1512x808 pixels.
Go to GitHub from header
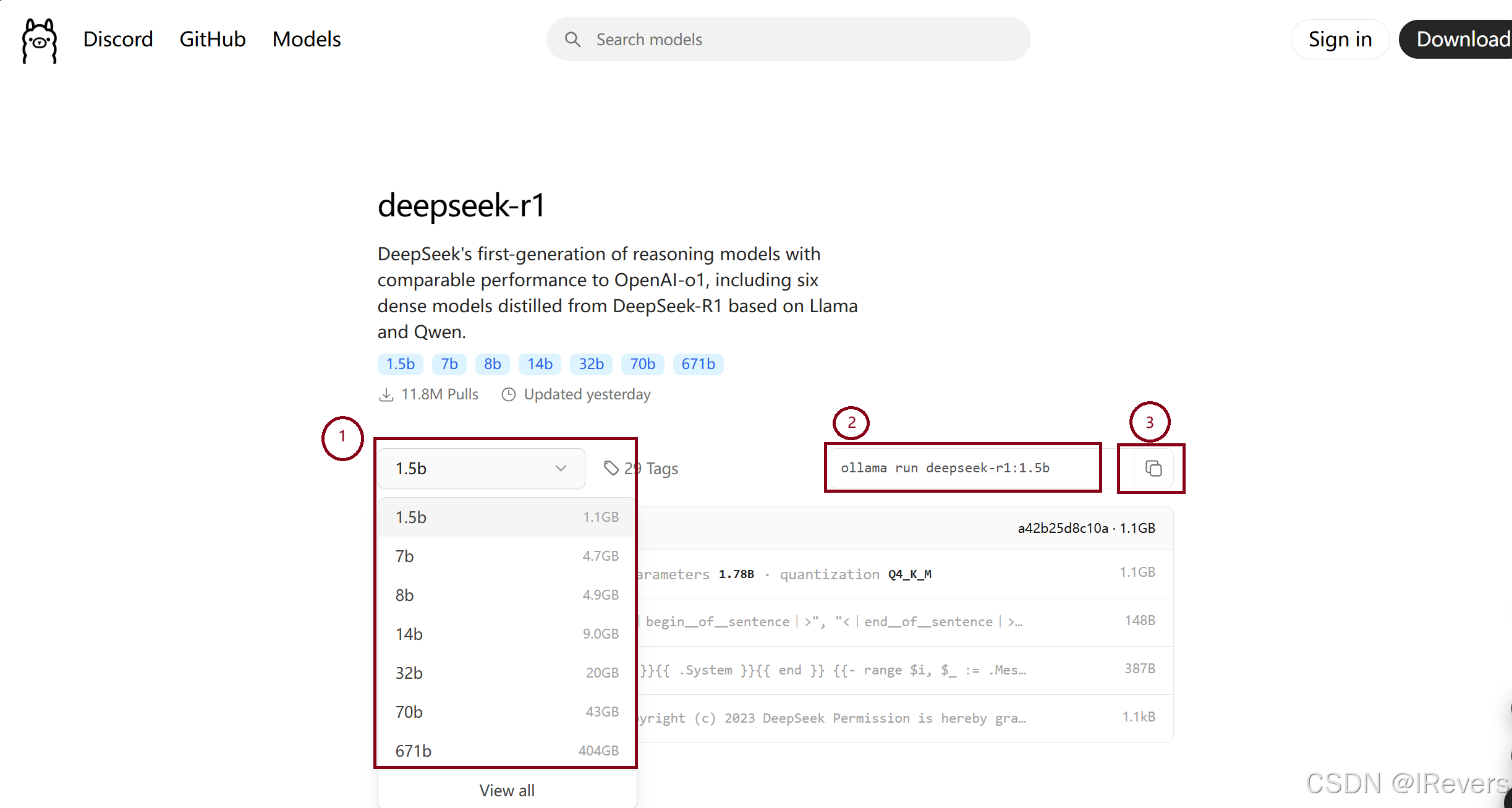coord(213,40)
